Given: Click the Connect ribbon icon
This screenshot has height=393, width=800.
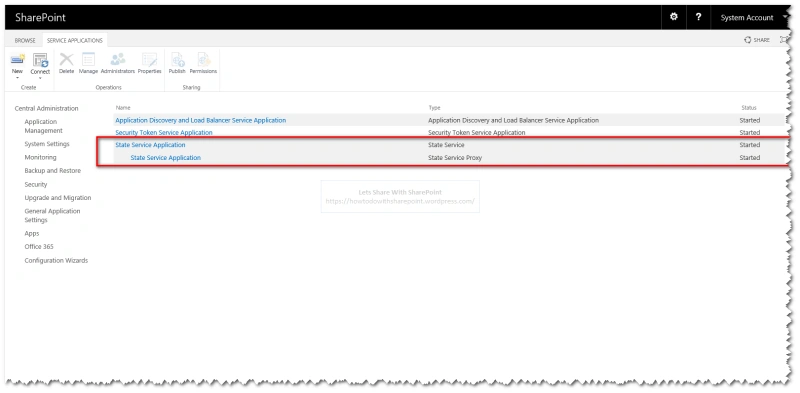Looking at the screenshot, I should coord(40,60).
